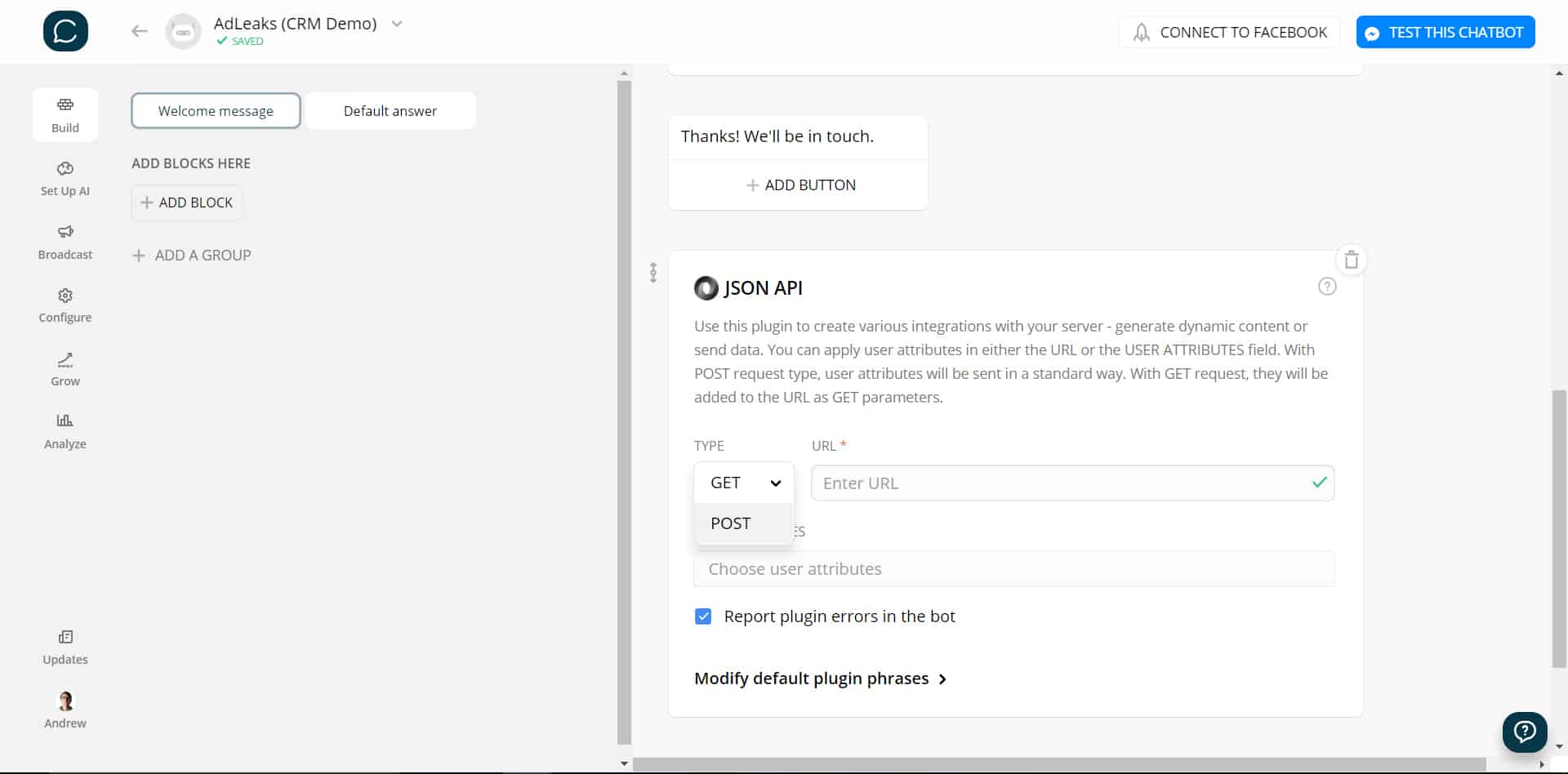Uncheck Report plugin errors in the bot
The image size is (1568, 774).
click(x=703, y=616)
